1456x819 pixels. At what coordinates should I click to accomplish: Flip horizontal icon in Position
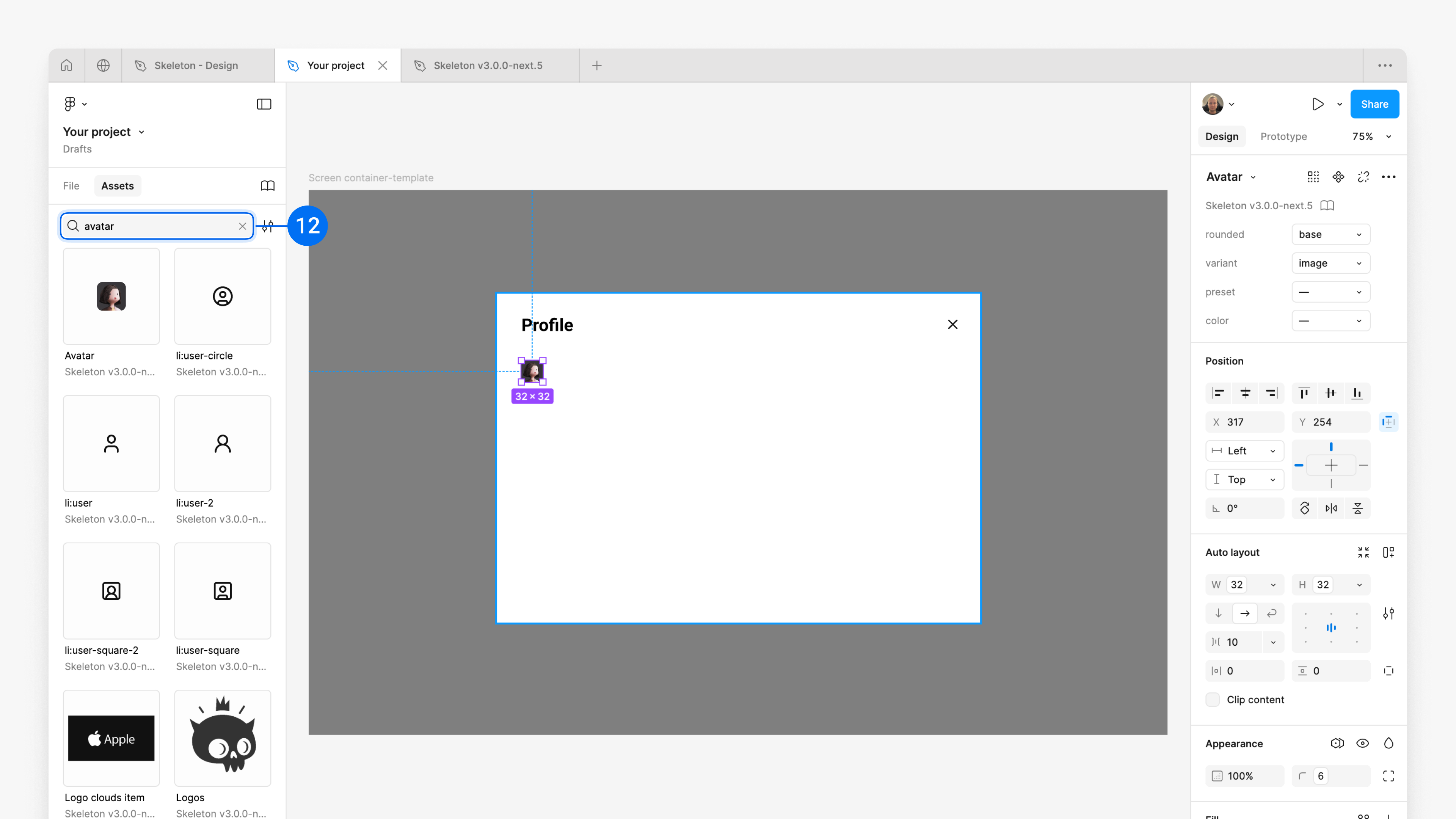1331,508
